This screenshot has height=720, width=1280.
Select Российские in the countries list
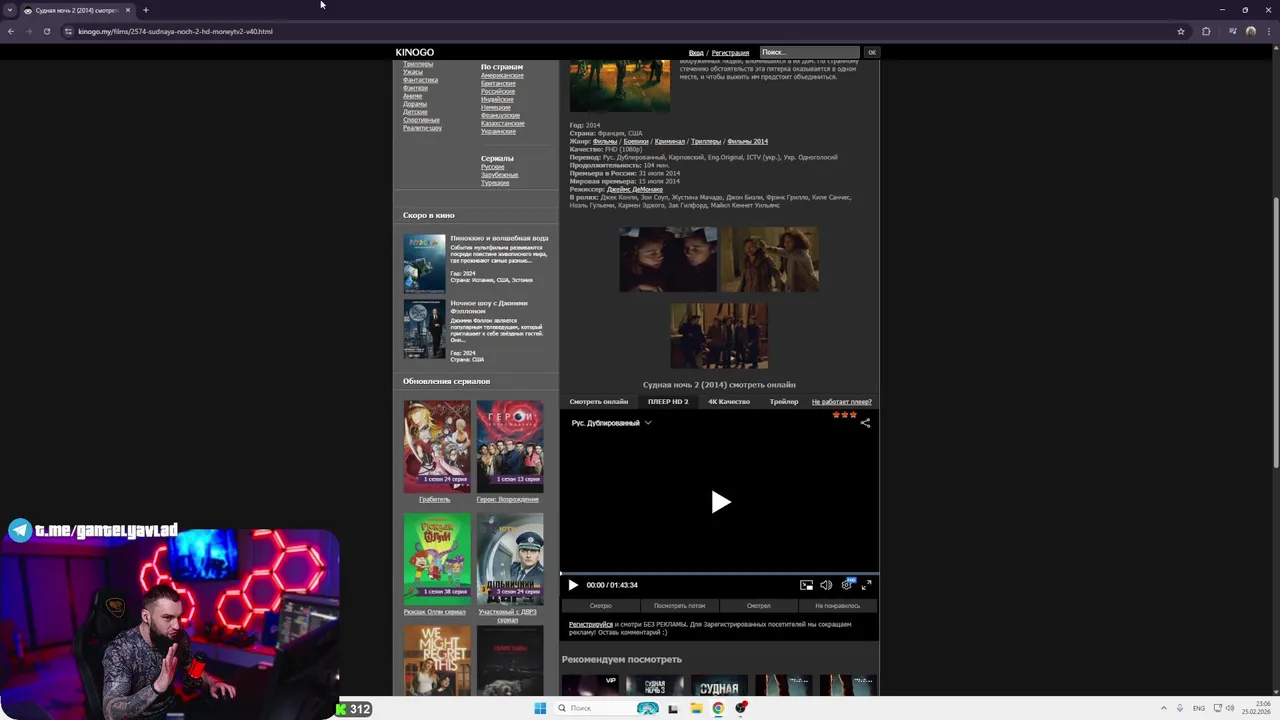498,91
